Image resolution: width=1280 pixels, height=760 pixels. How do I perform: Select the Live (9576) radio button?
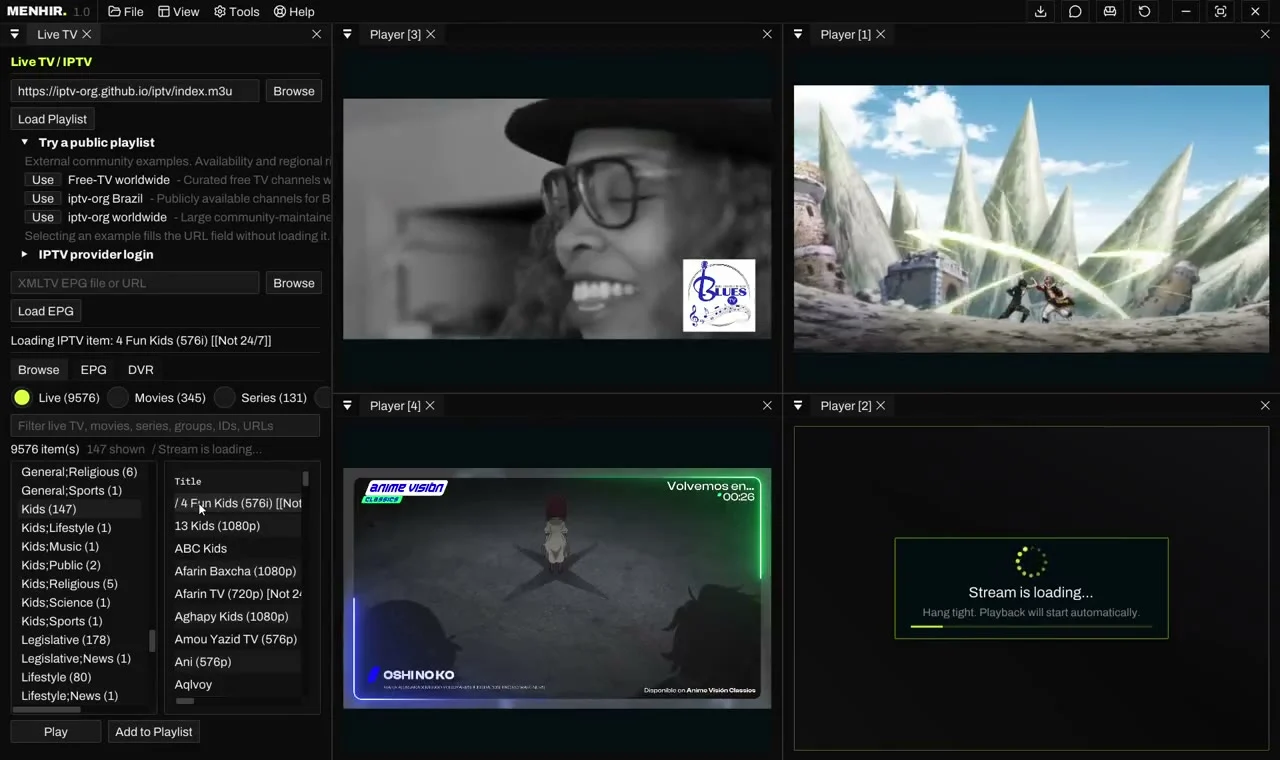(x=22, y=398)
